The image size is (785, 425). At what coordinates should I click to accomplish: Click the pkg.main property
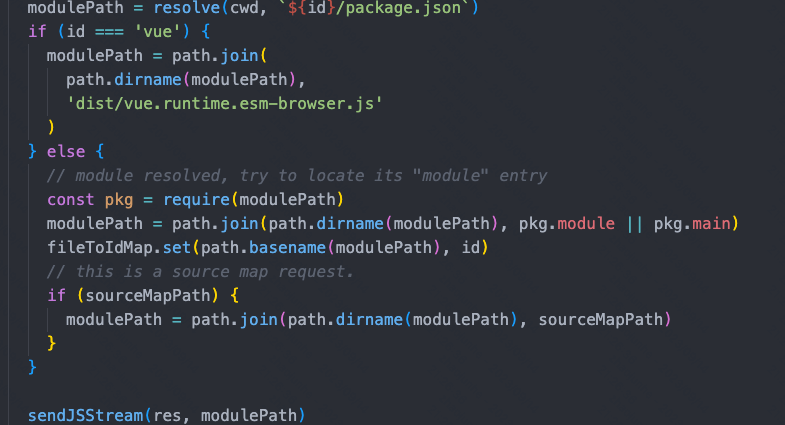[x=692, y=224]
